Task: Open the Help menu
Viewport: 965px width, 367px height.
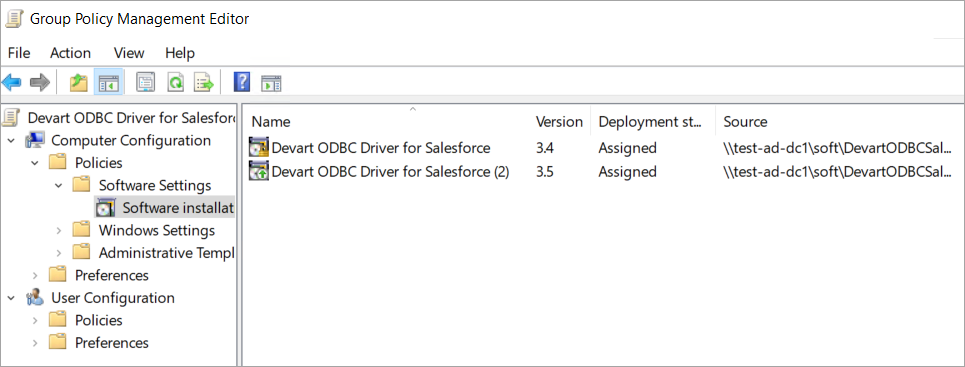Action: point(180,53)
